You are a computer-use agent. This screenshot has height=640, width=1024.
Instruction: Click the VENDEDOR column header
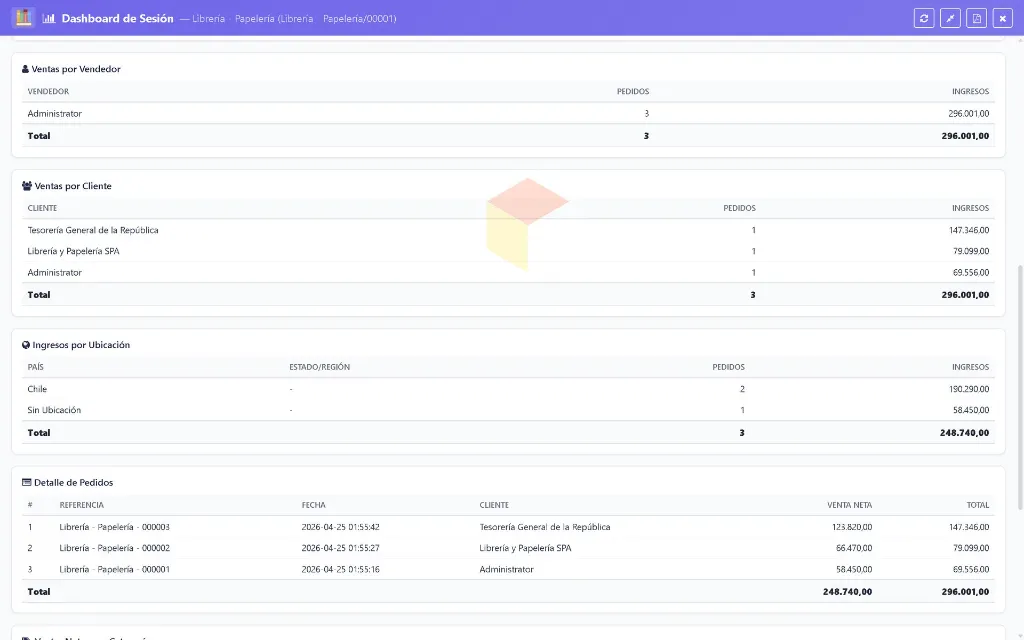48,91
